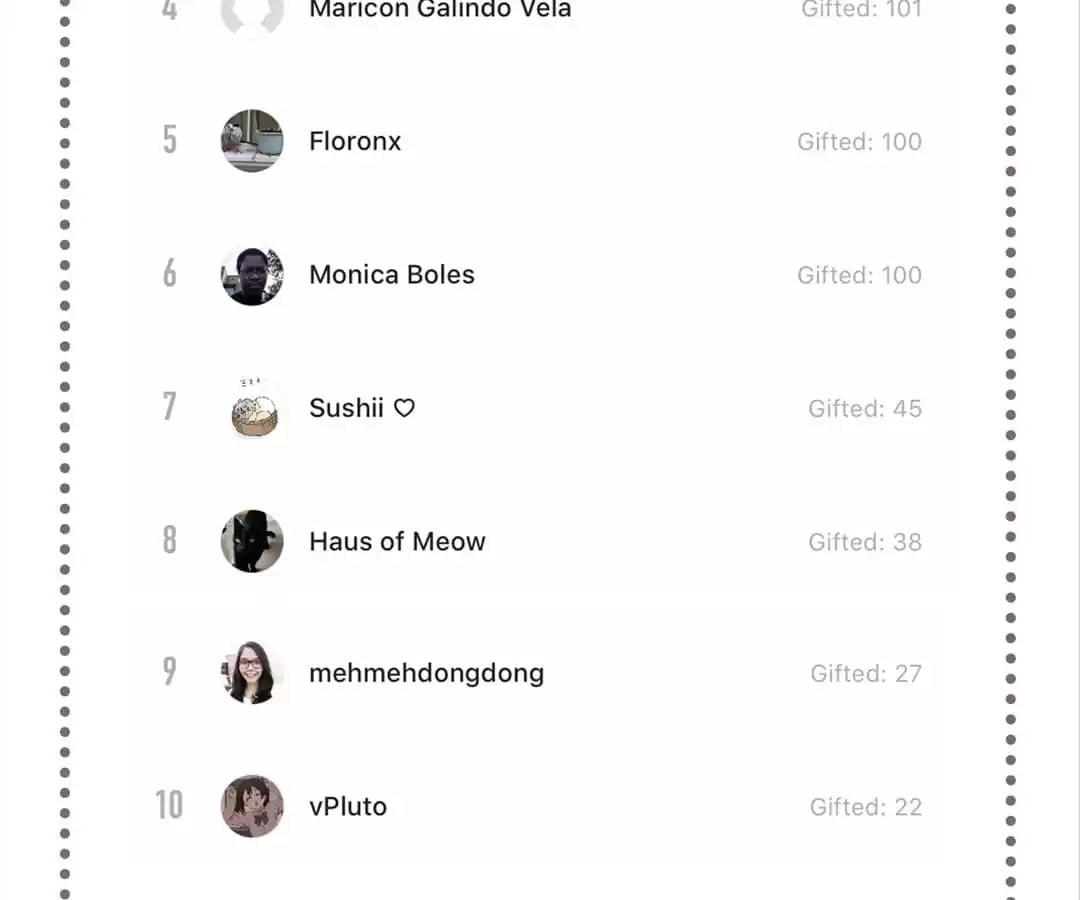Select the name Monica Boles
The image size is (1080, 900).
pyautogui.click(x=392, y=275)
